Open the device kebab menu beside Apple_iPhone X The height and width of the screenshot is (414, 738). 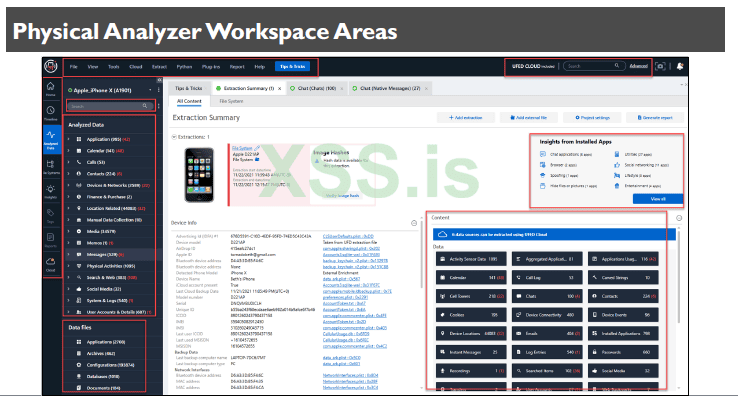tap(159, 90)
